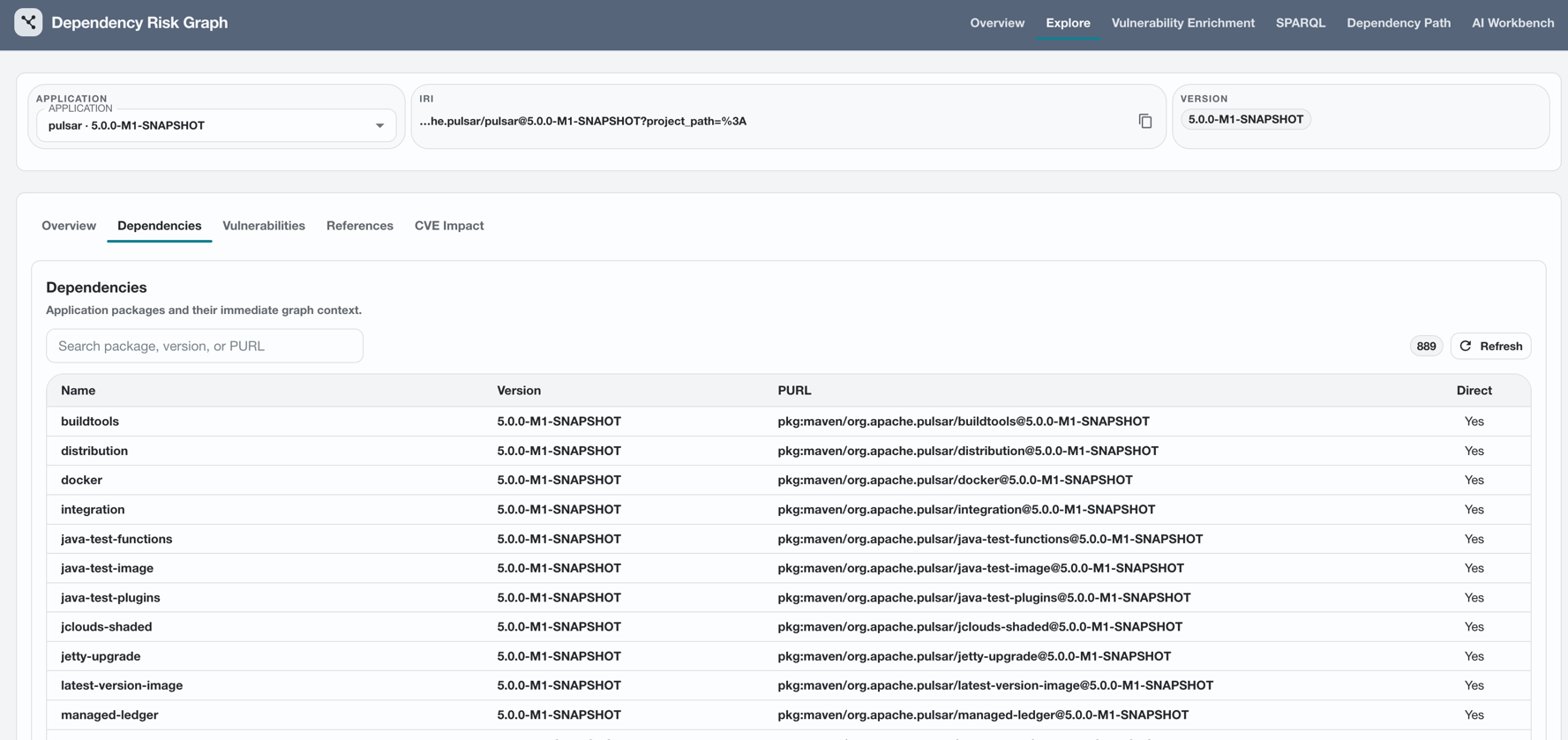Click the Direct column header

(1474, 391)
